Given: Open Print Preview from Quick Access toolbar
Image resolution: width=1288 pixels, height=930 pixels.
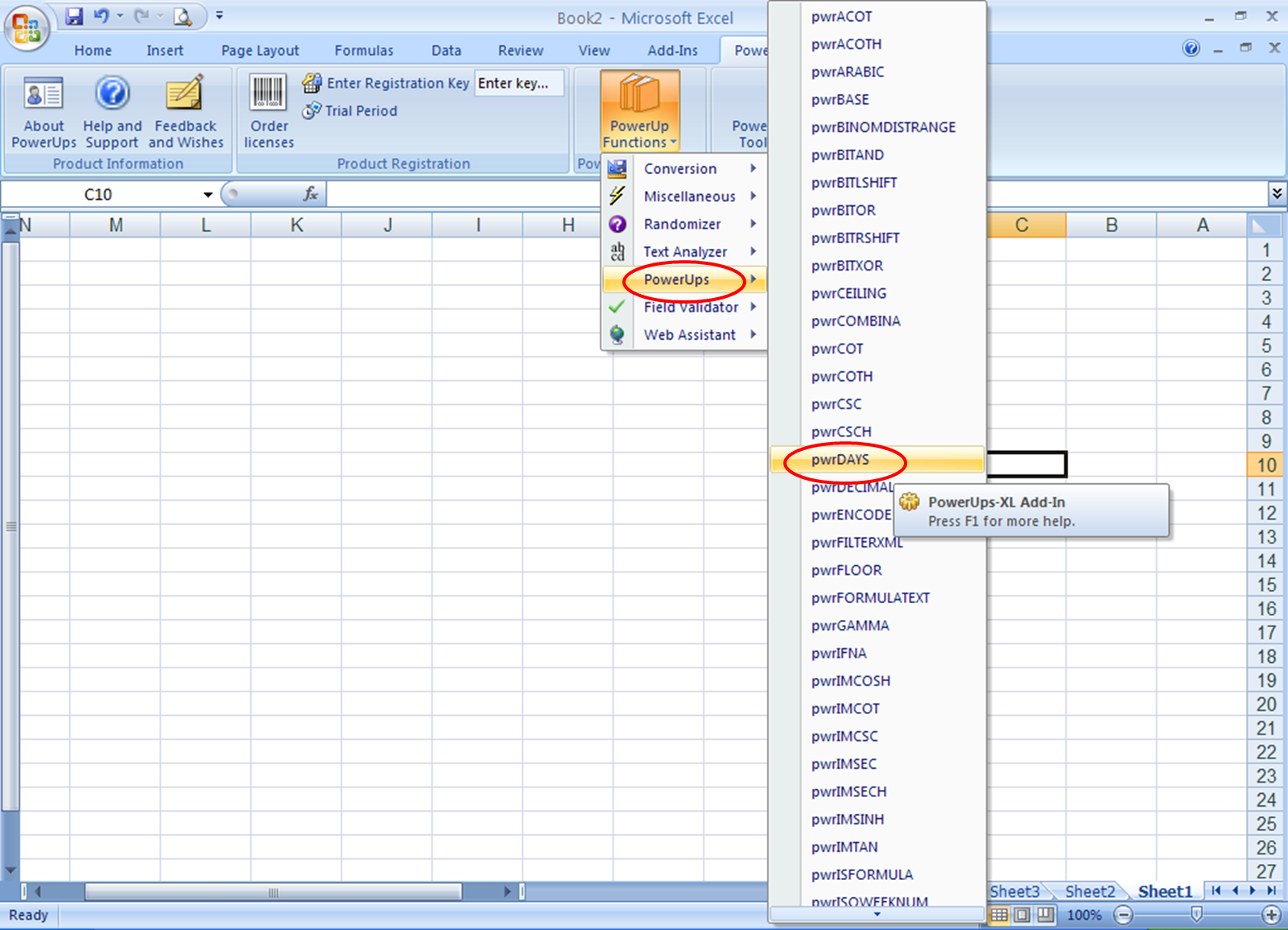Looking at the screenshot, I should [183, 16].
